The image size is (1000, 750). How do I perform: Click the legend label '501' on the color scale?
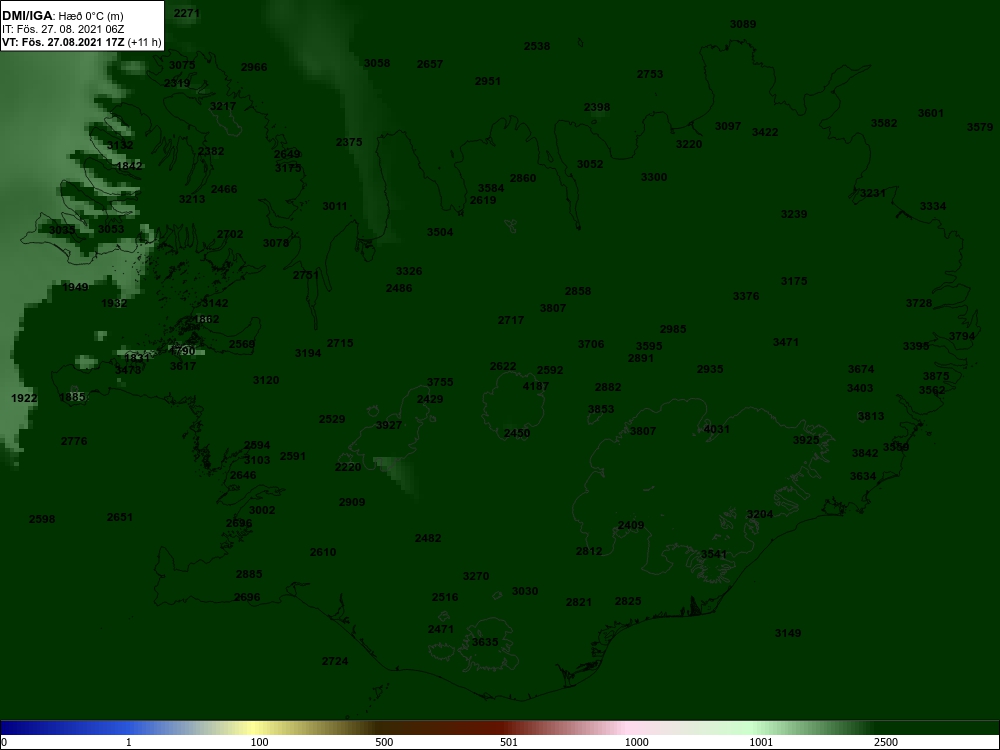508,742
